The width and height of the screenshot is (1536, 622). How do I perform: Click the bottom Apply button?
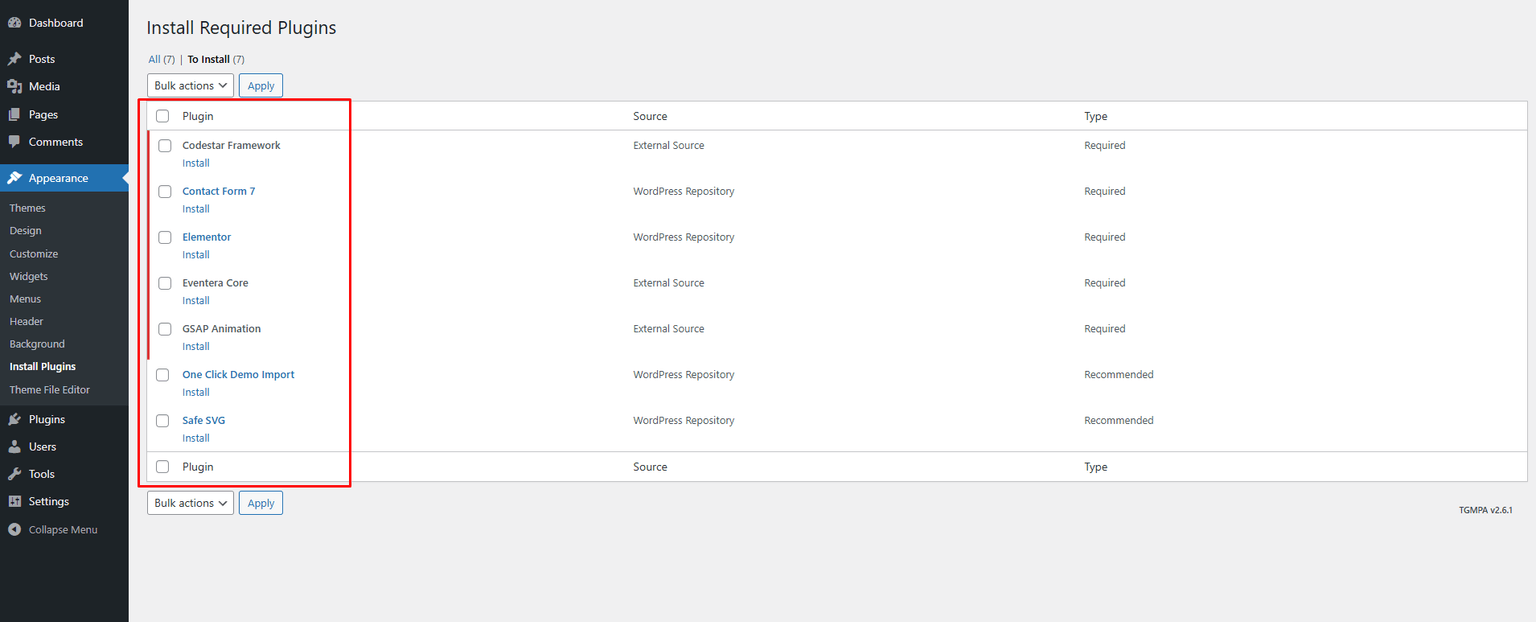[x=261, y=503]
